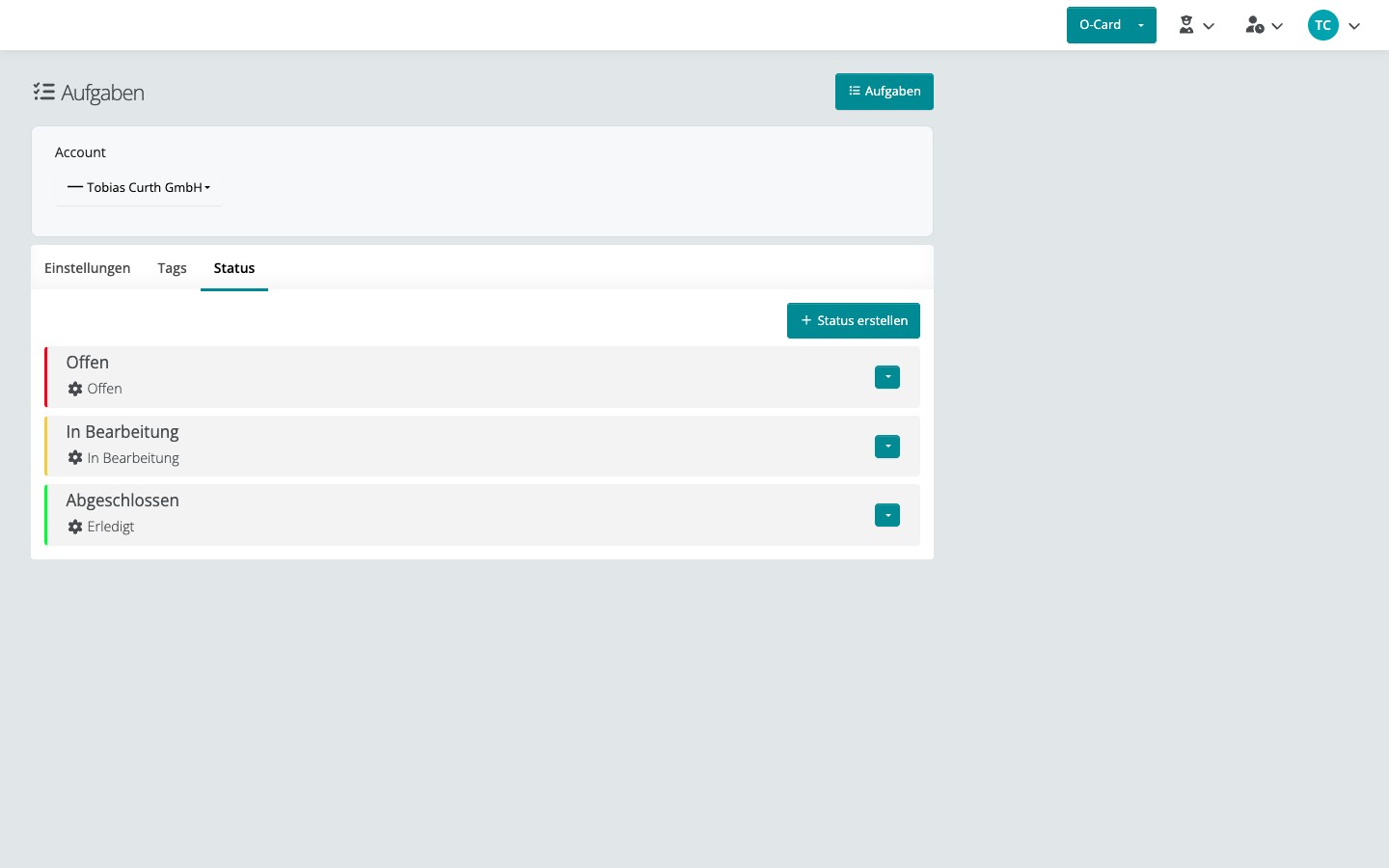Click the Account label

[x=80, y=152]
